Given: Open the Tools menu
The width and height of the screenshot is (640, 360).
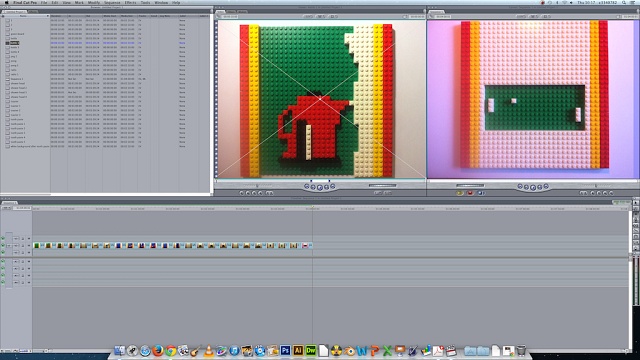Looking at the screenshot, I should (x=145, y=2).
